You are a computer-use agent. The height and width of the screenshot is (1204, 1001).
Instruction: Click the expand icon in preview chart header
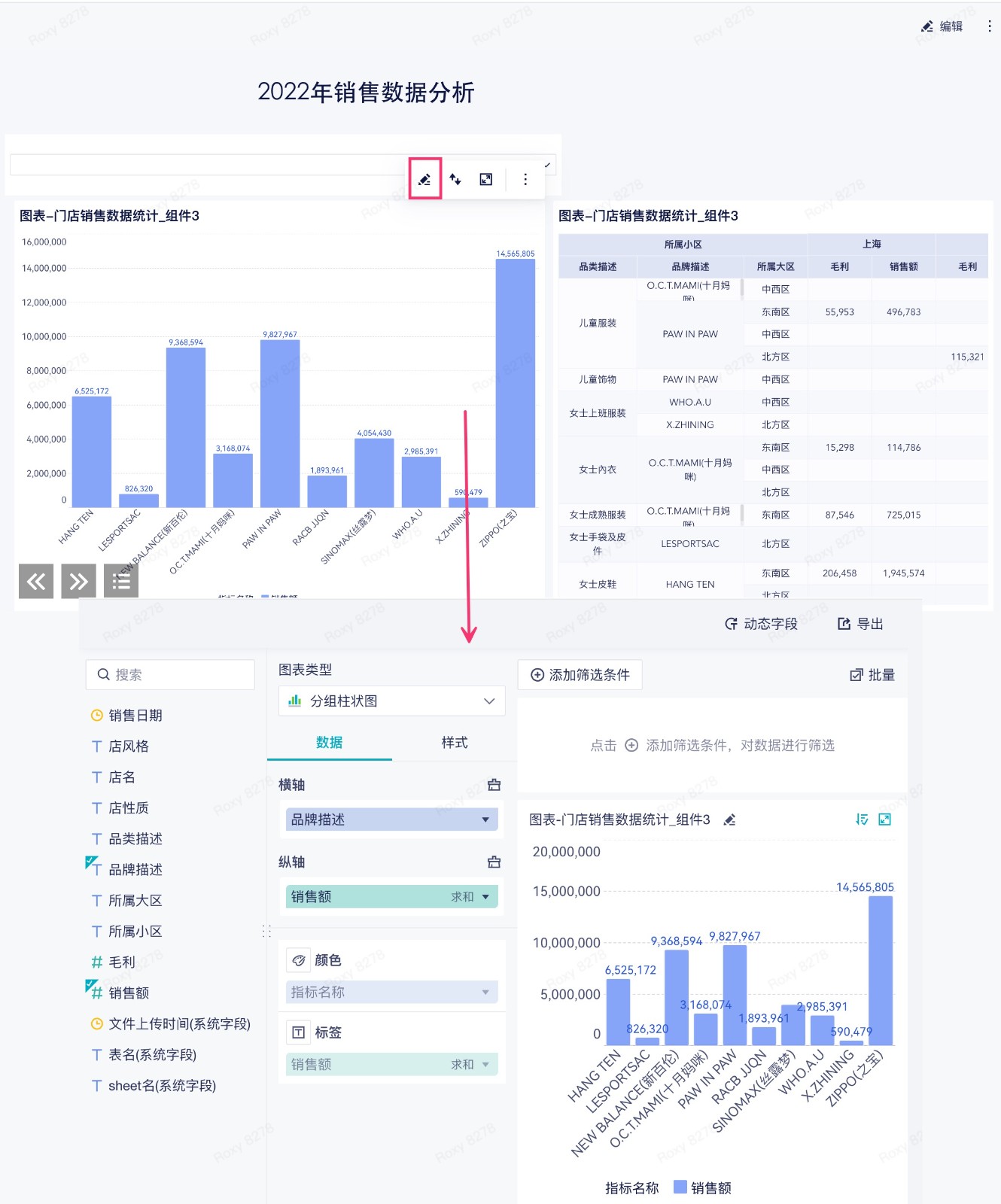[885, 819]
